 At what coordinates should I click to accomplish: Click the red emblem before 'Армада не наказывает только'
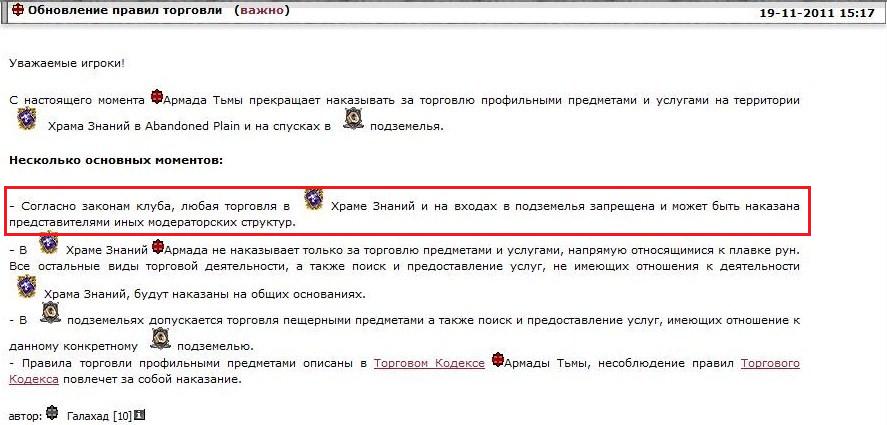pos(158,247)
